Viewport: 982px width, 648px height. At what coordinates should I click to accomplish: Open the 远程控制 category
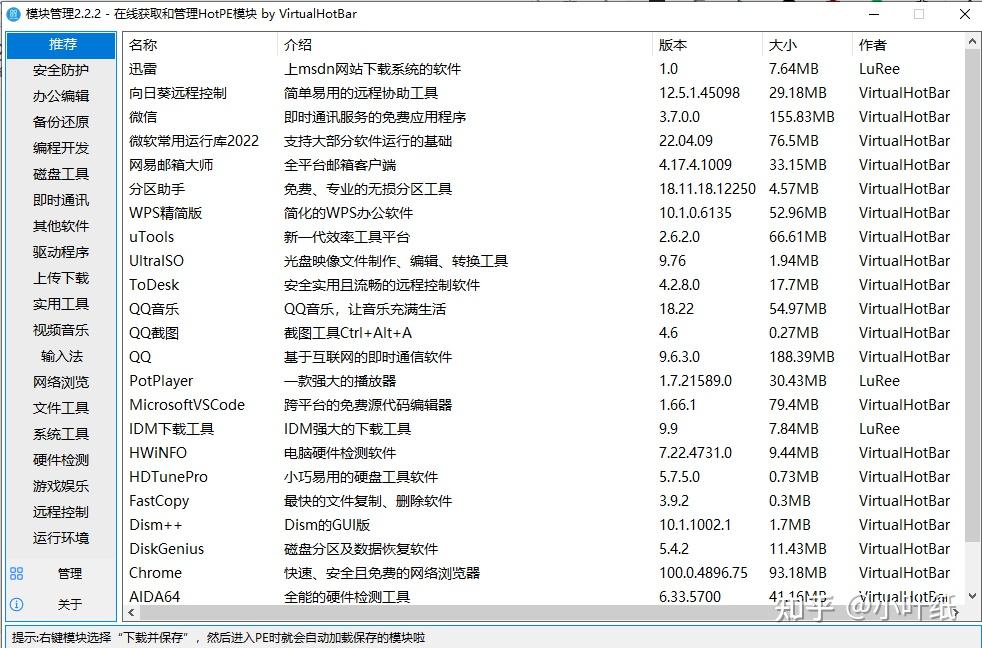[62, 512]
